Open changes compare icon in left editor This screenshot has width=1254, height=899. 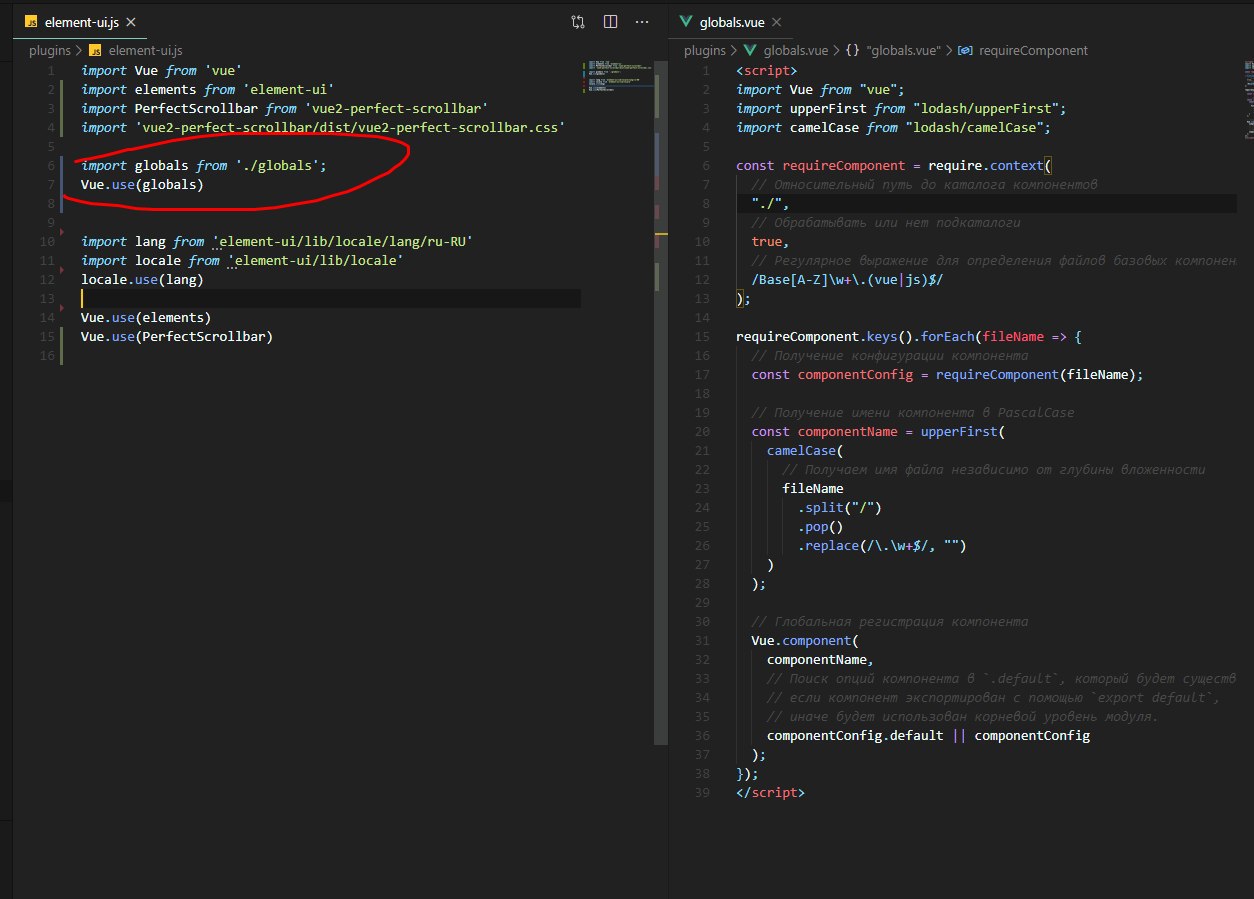click(x=578, y=21)
